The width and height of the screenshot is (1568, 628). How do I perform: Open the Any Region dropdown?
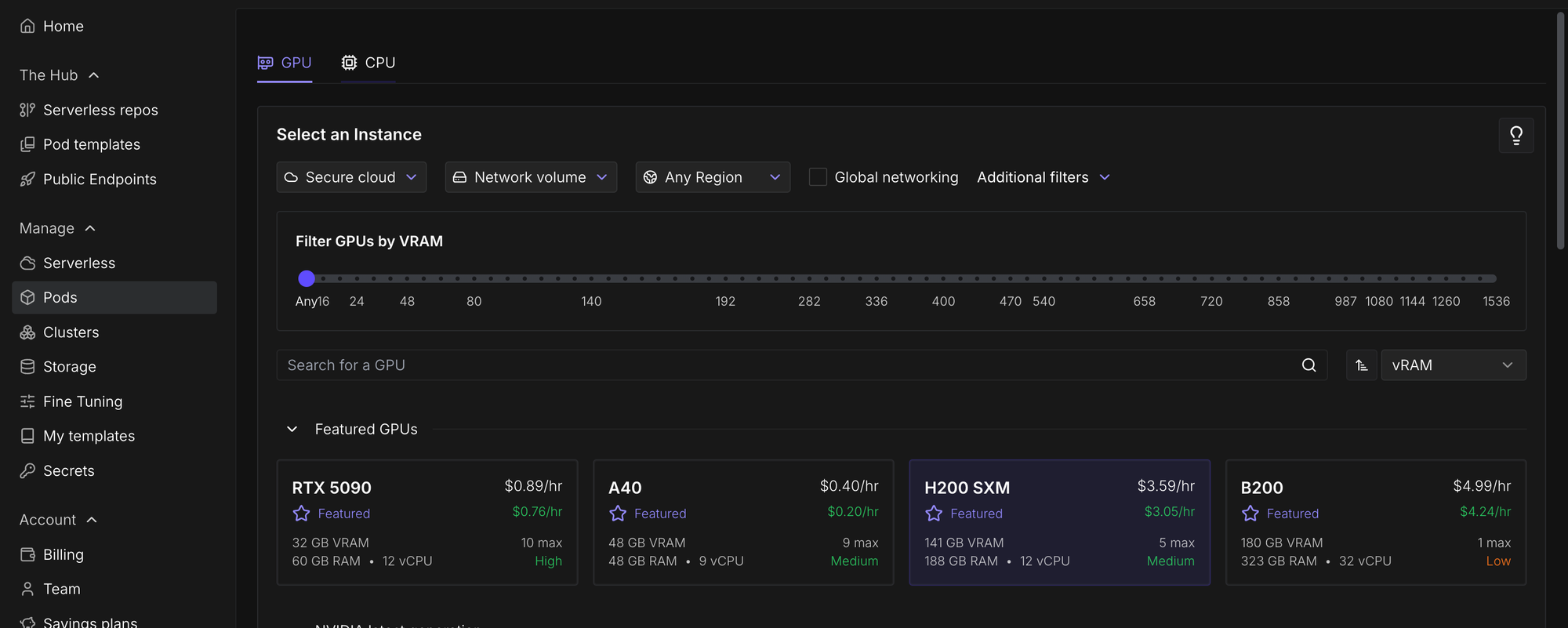click(x=712, y=177)
